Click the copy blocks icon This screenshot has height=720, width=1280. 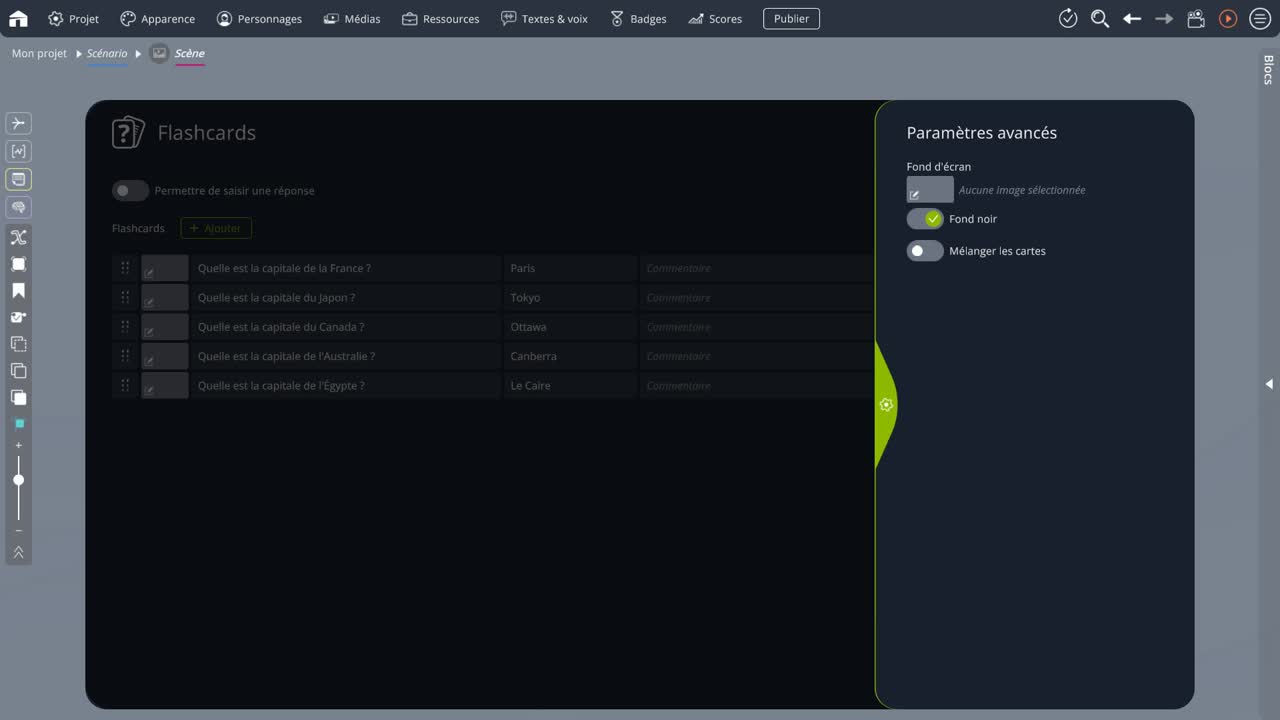[x=18, y=371]
